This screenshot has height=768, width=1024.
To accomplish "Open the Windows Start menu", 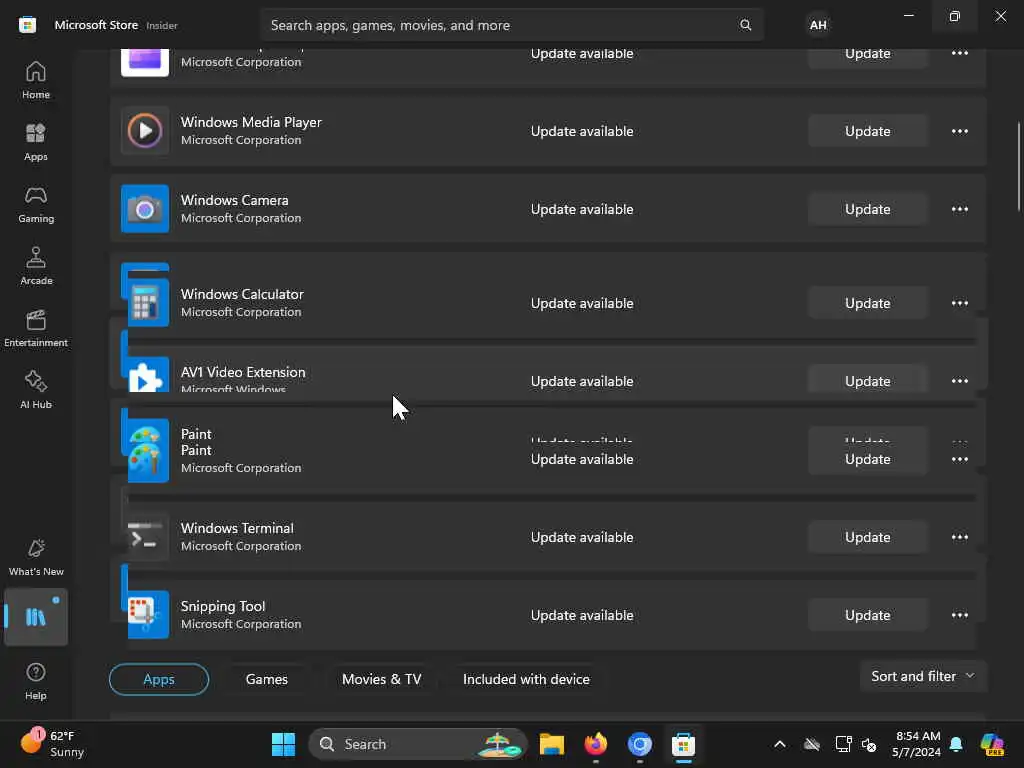I will tap(283, 744).
